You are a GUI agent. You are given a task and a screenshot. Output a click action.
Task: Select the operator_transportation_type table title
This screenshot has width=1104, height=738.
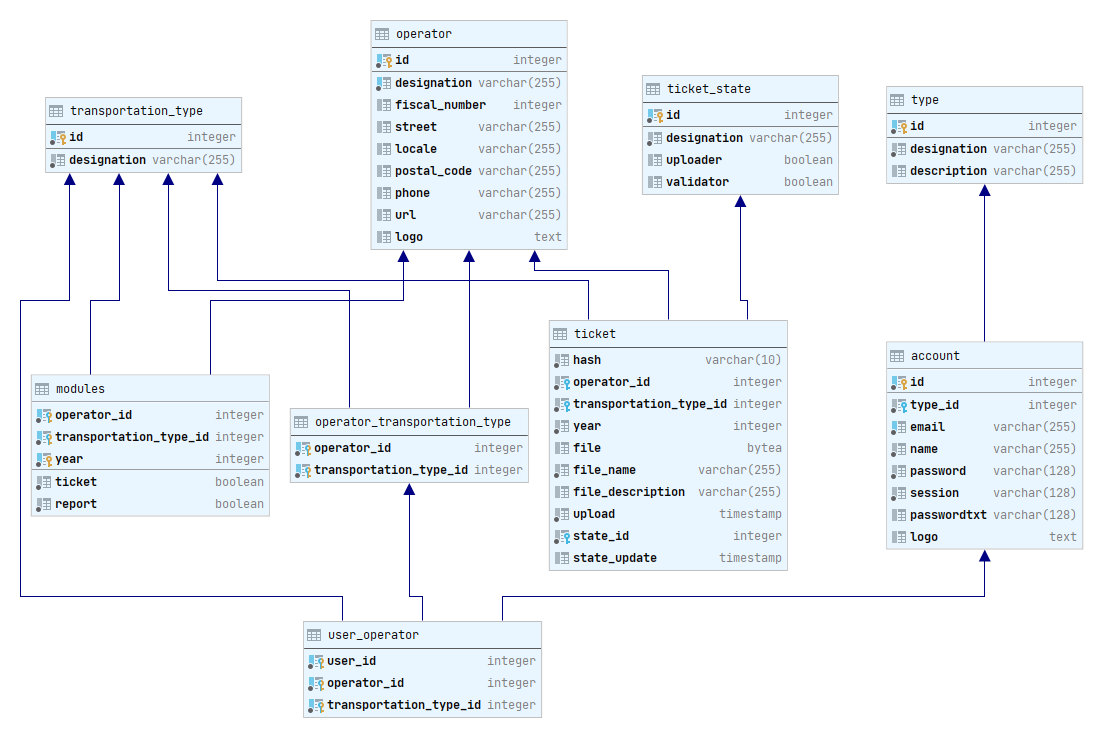pos(412,422)
